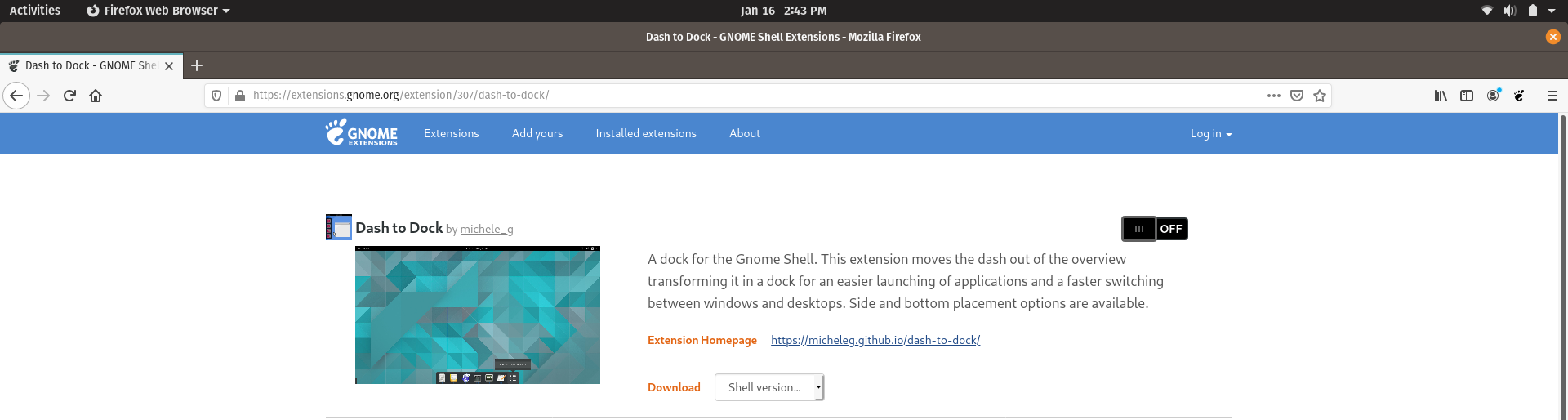Open the battery indicator

1533,11
